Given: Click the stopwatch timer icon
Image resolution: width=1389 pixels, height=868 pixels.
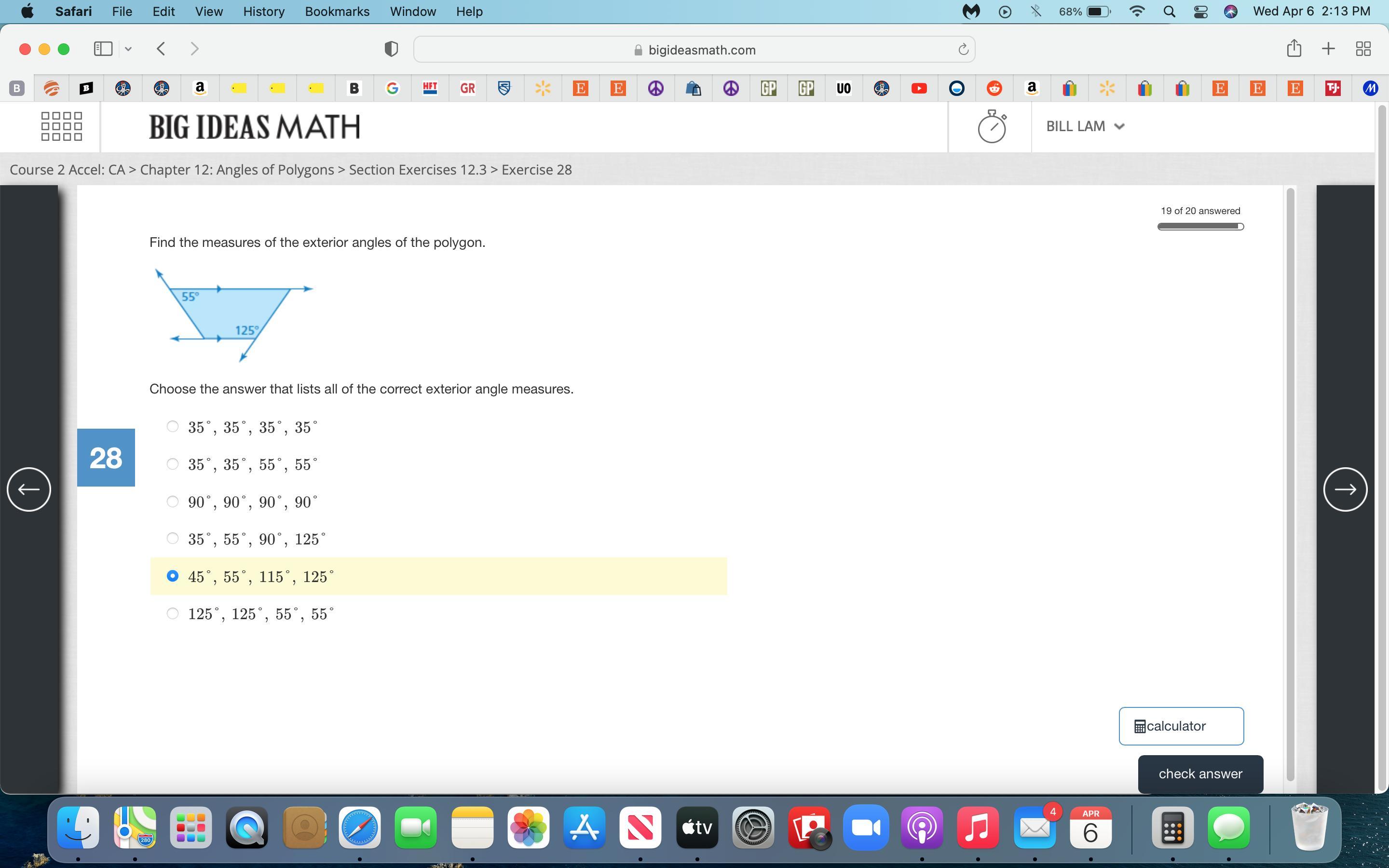Looking at the screenshot, I should [x=992, y=126].
